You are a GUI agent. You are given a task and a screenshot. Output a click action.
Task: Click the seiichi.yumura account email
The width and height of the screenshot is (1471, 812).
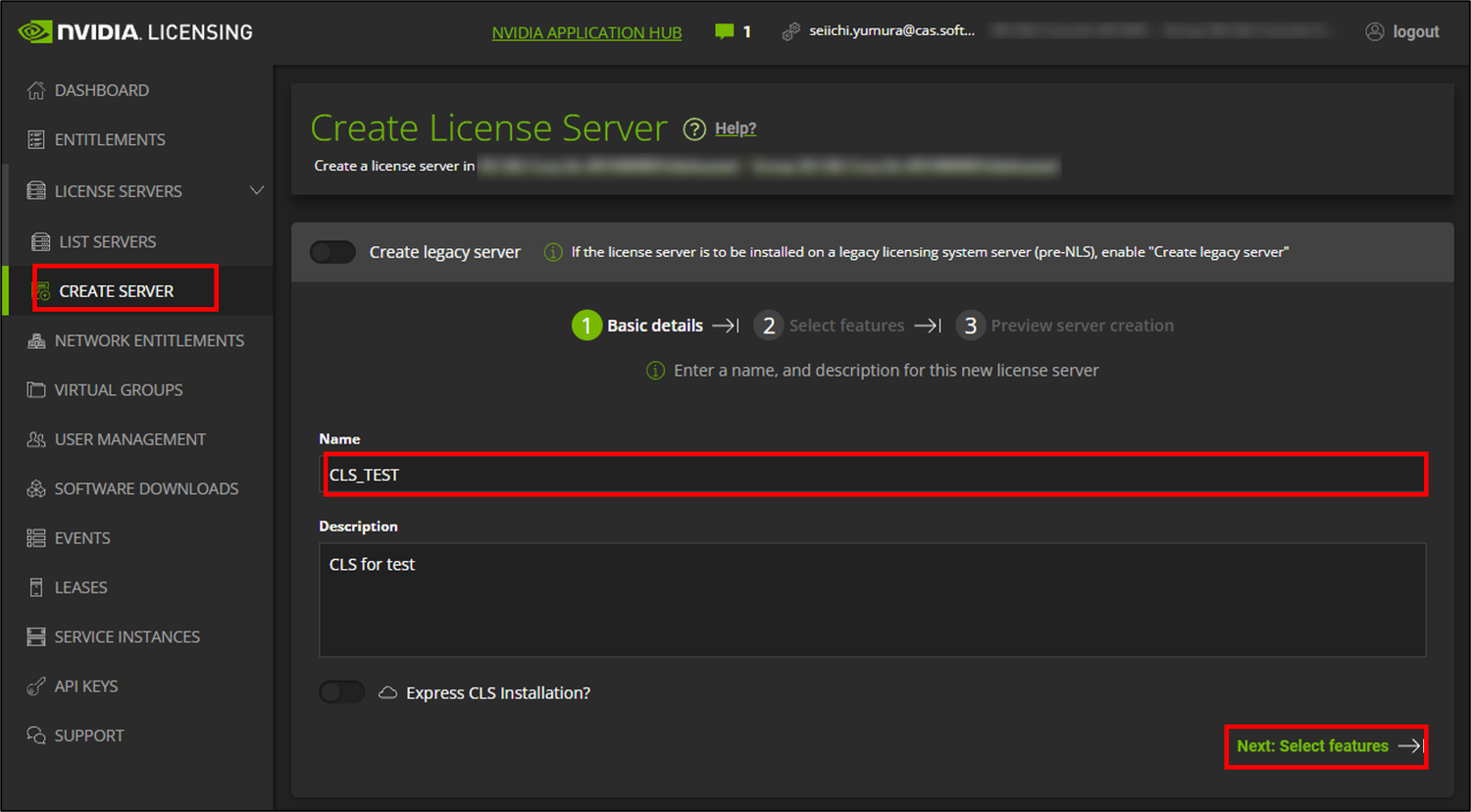point(891,30)
